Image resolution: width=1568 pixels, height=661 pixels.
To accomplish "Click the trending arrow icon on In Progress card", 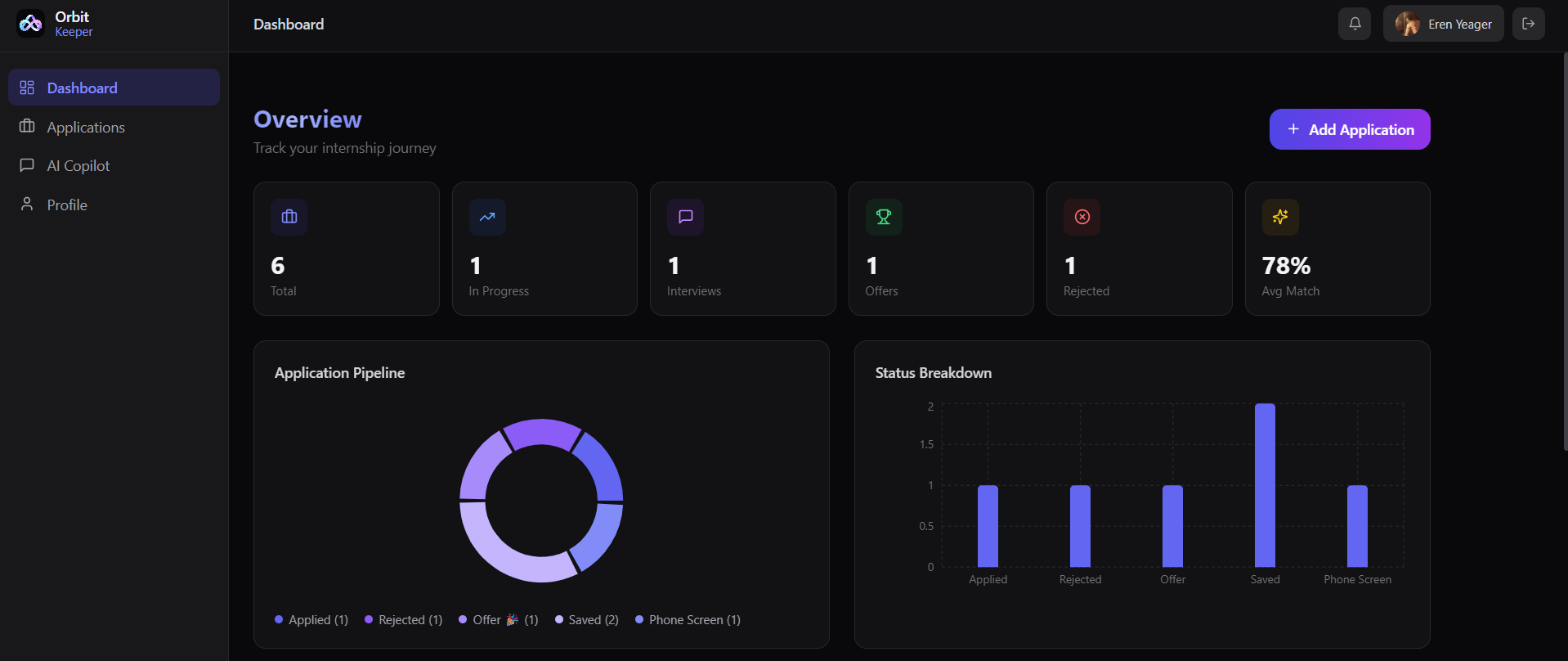I will (x=487, y=217).
